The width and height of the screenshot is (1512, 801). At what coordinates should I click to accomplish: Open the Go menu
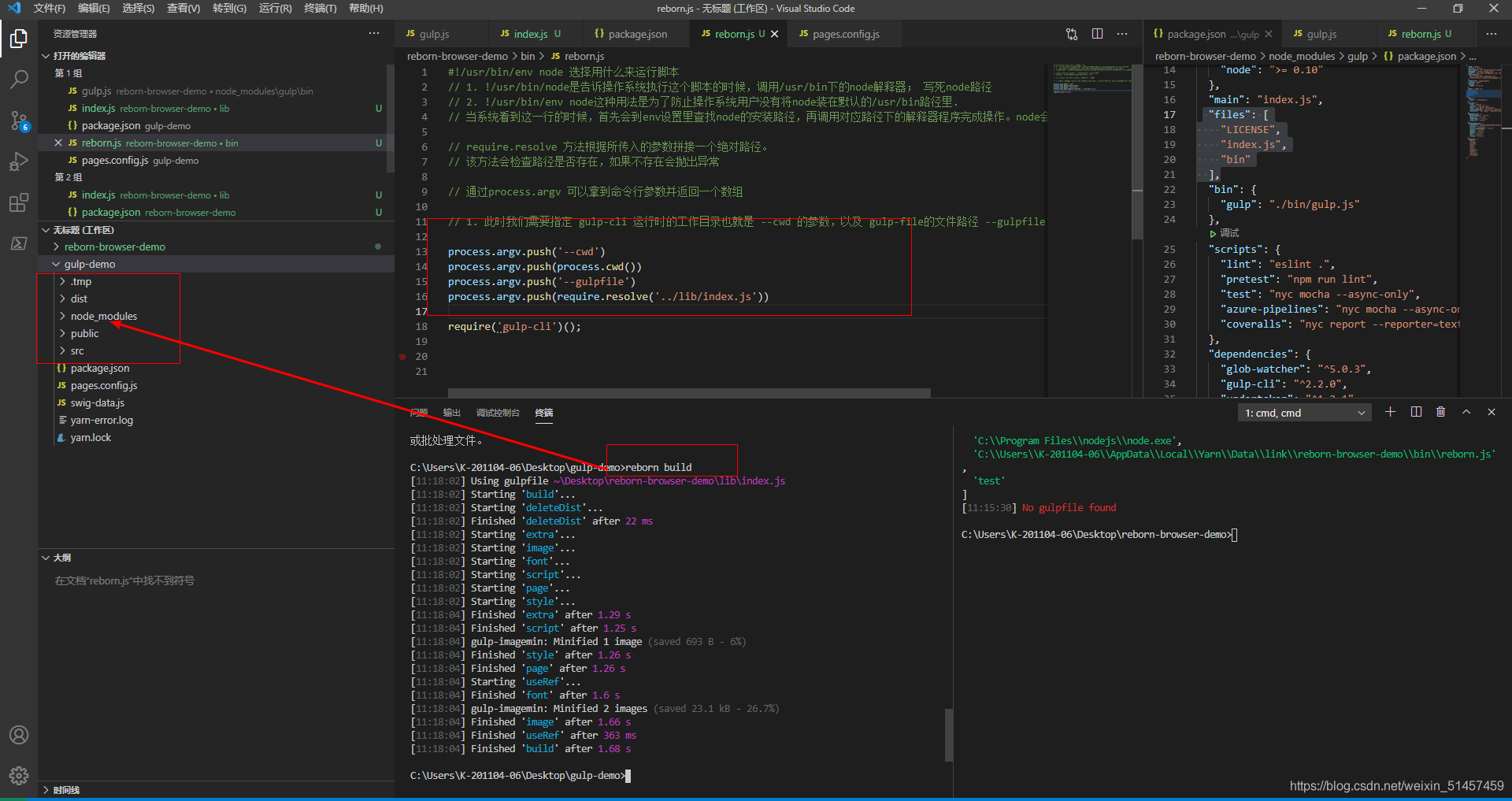229,9
